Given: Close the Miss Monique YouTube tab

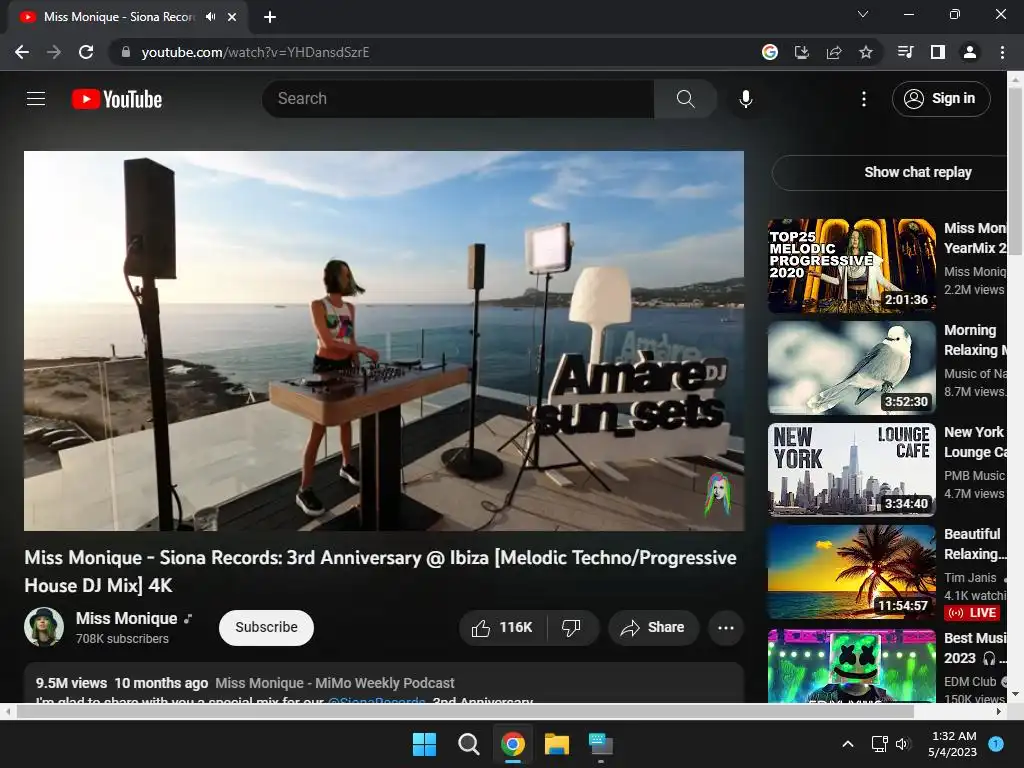Looking at the screenshot, I should click(x=232, y=17).
